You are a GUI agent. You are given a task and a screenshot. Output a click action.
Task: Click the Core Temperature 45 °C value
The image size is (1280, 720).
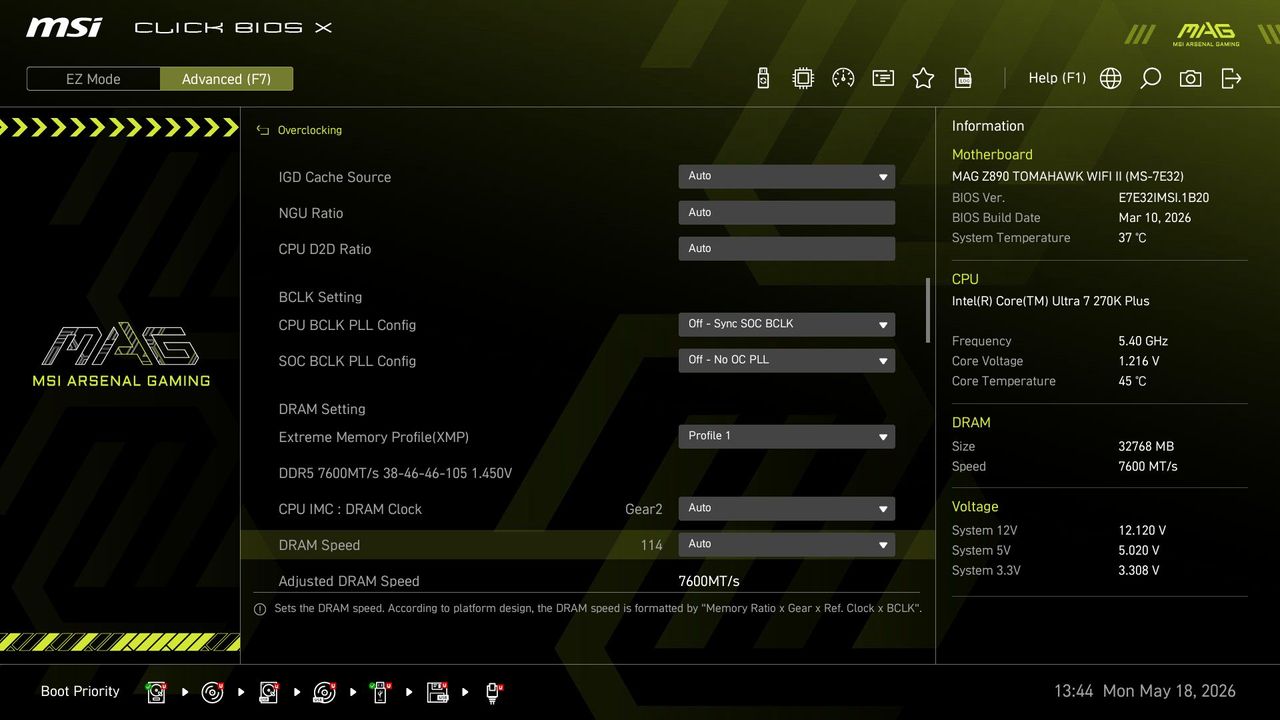[1132, 381]
